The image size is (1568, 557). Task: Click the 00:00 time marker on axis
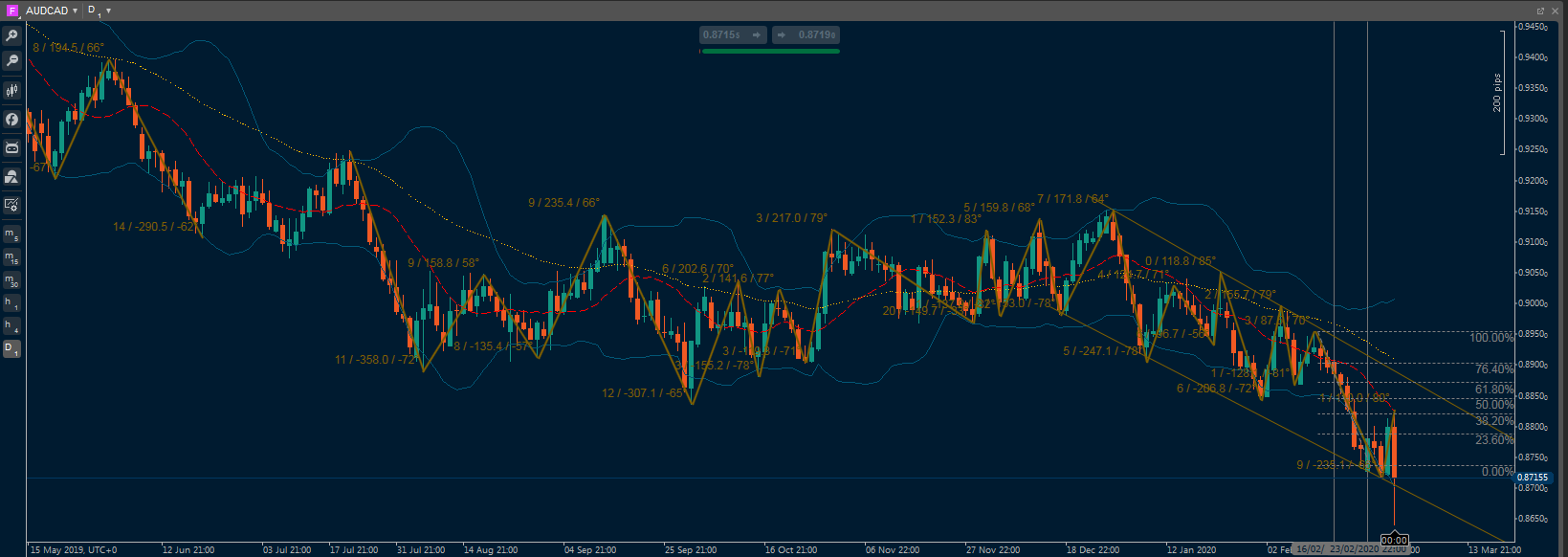click(1394, 541)
